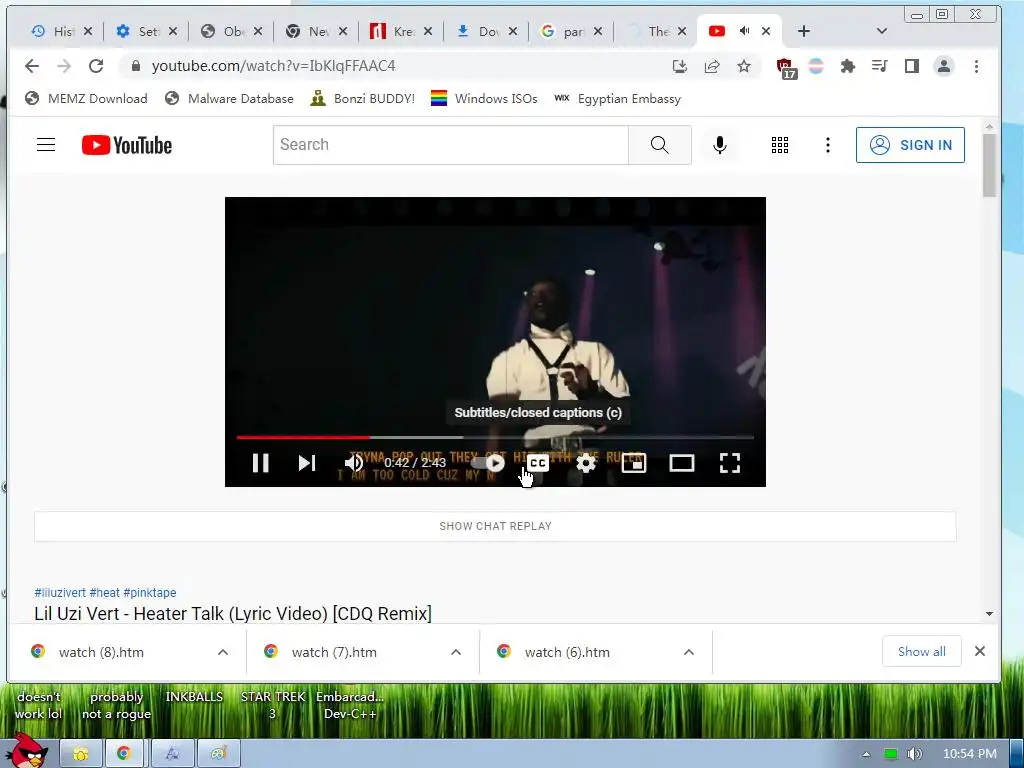The image size is (1024, 768).
Task: Search with your voice microphone
Action: click(x=720, y=145)
